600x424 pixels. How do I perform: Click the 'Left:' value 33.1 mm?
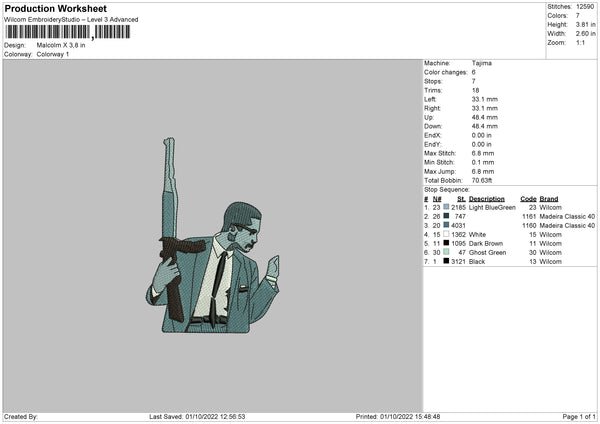click(485, 99)
